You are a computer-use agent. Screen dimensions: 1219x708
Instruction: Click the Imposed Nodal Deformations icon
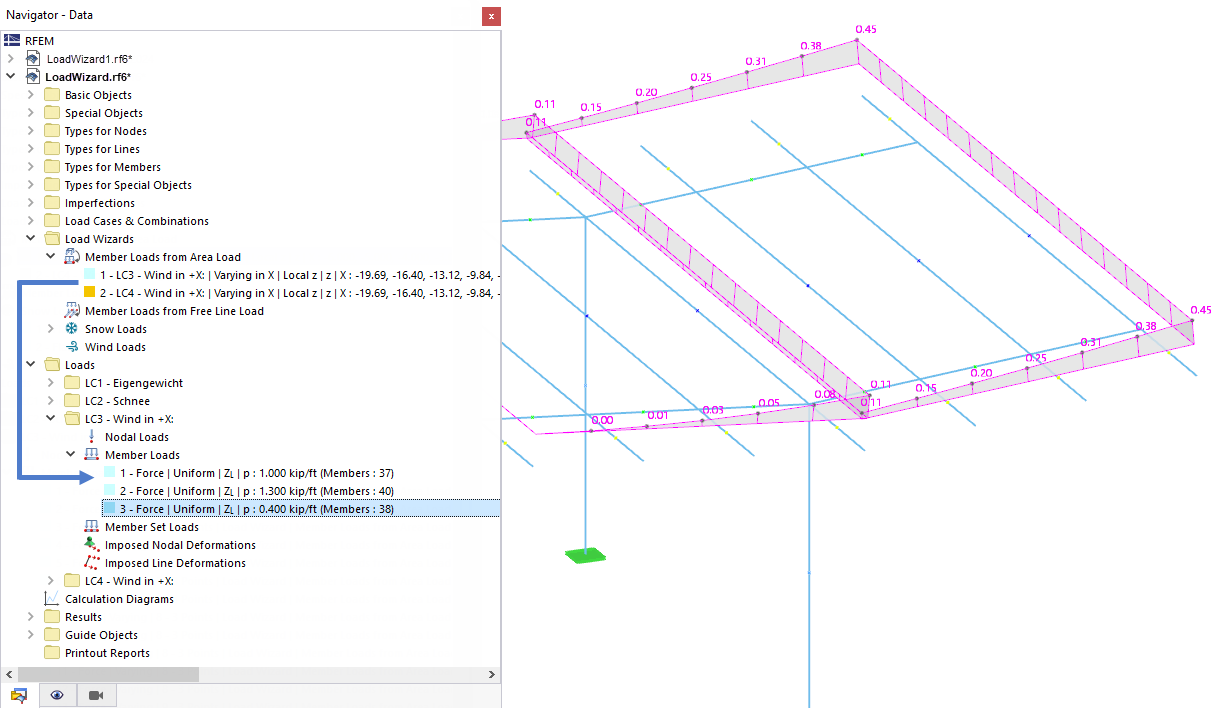(92, 545)
